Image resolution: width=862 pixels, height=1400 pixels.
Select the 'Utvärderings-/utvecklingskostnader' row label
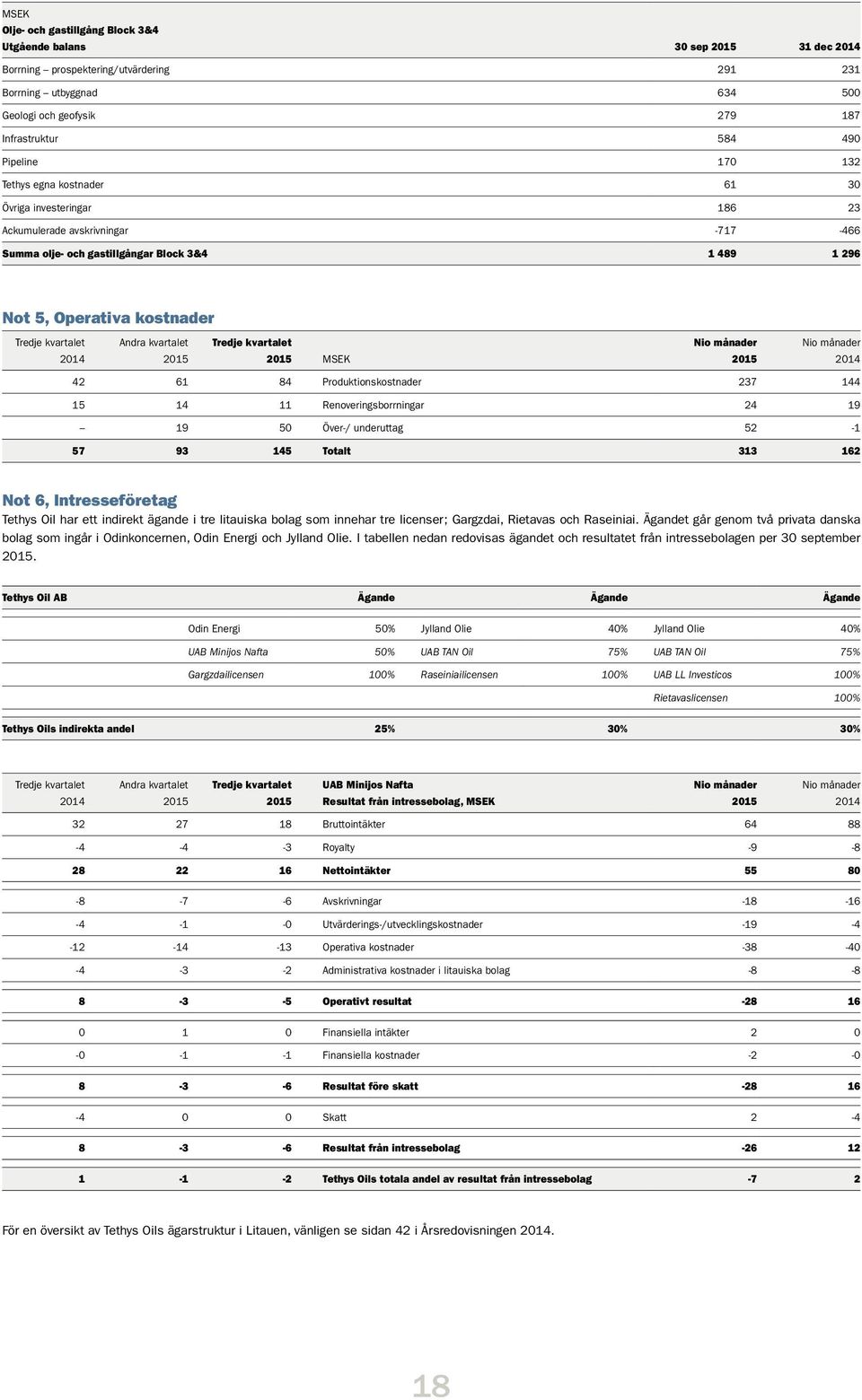402,924
